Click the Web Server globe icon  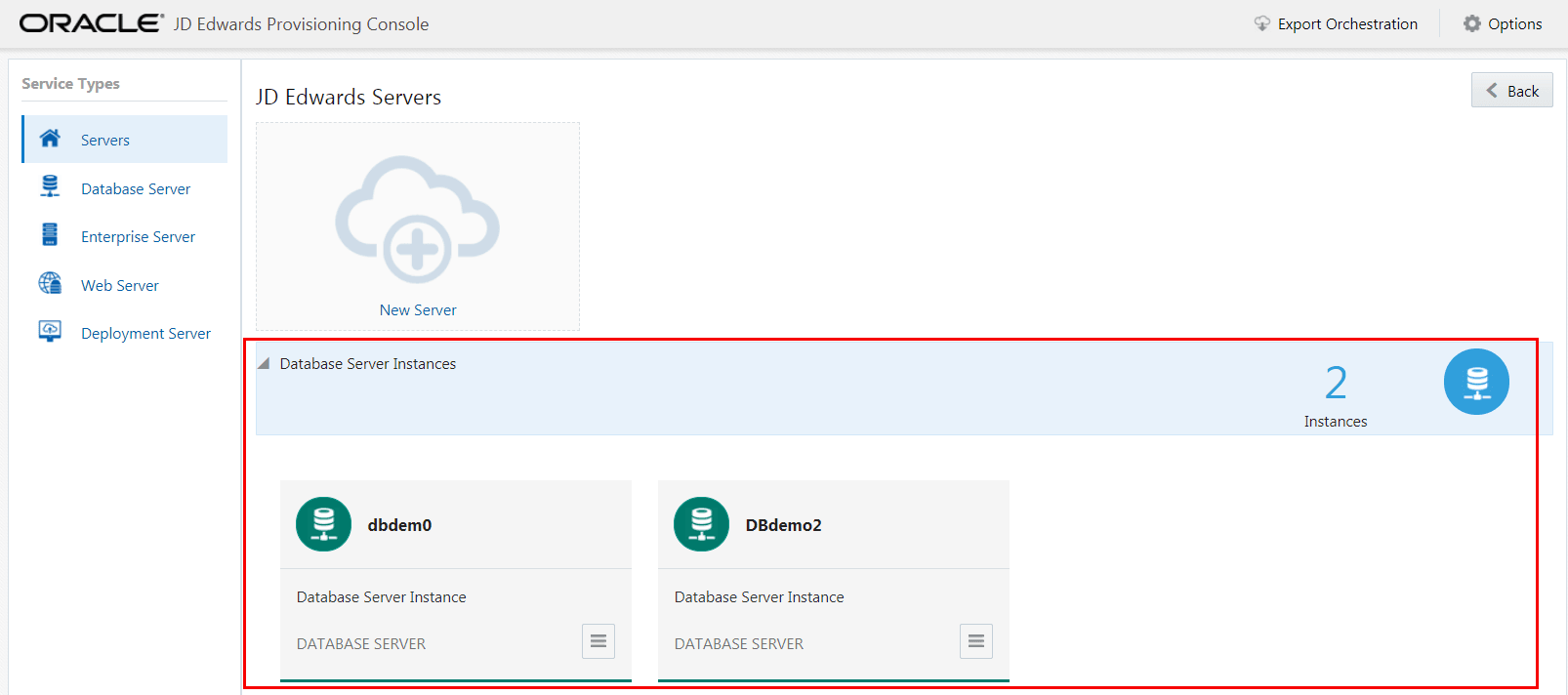click(50, 283)
